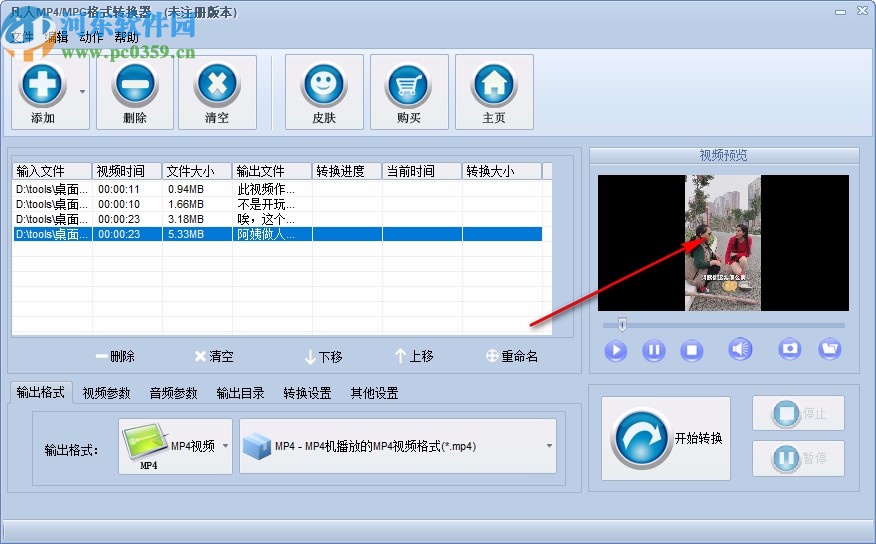Switch to the 转换设置 tab
Screen dimensions: 876x544
(307, 393)
